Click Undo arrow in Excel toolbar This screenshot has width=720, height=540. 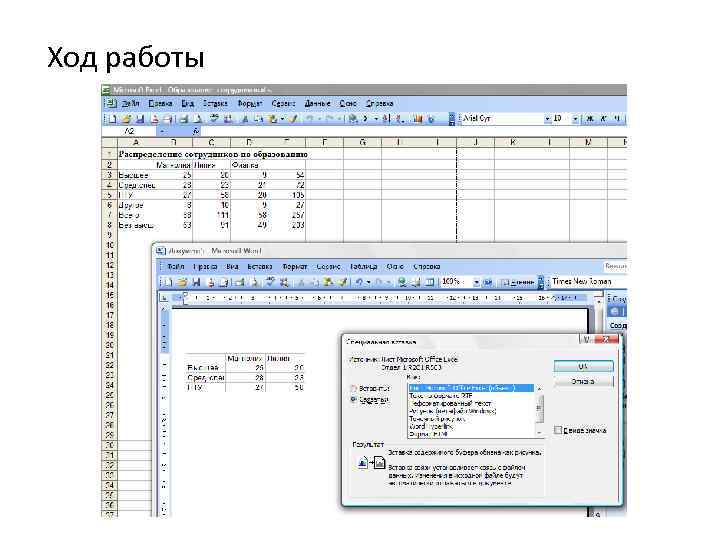click(310, 119)
